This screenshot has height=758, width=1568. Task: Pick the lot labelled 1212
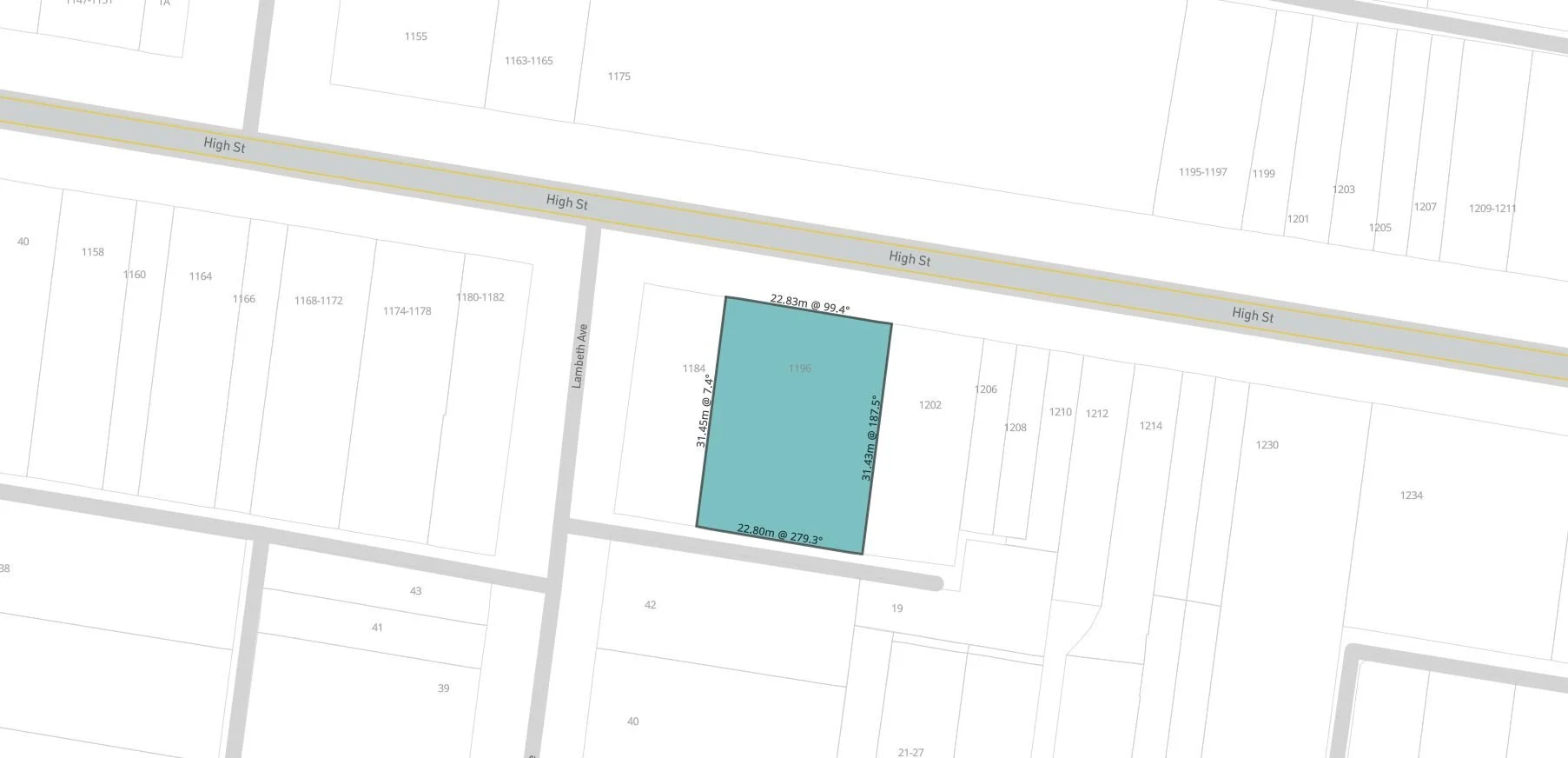(x=1097, y=414)
